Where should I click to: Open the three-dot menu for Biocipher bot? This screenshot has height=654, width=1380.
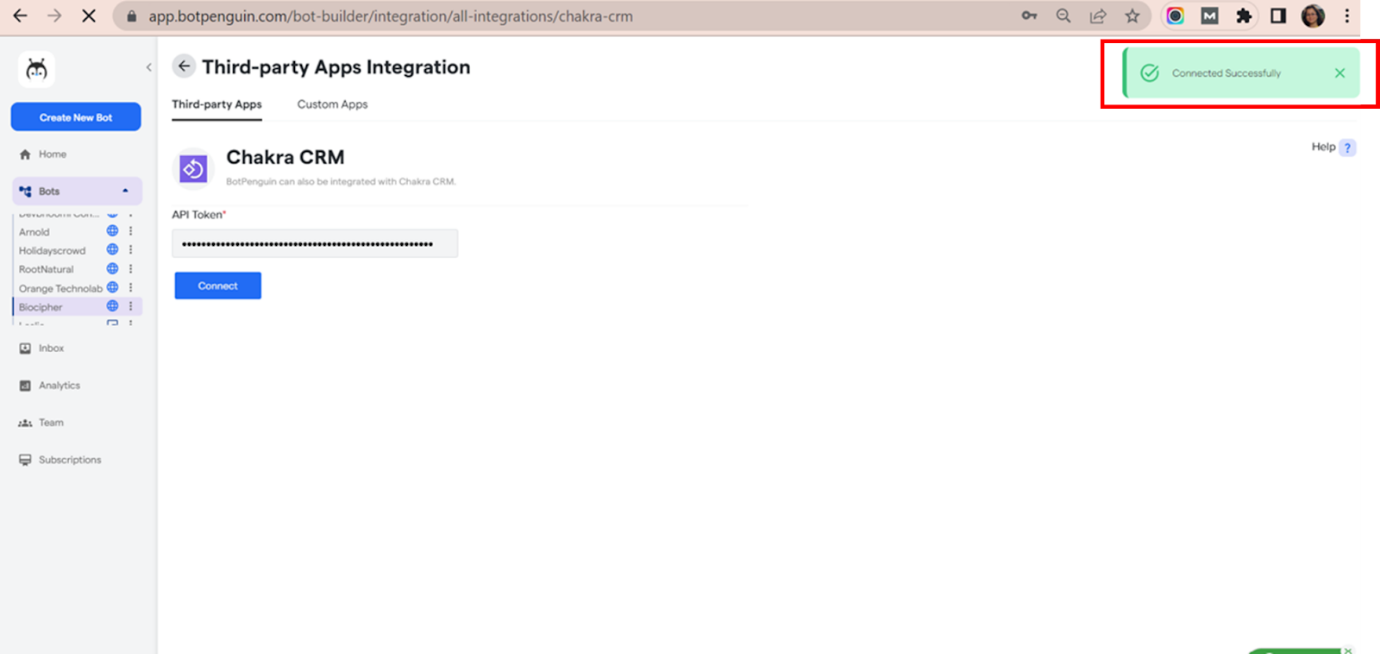click(130, 307)
